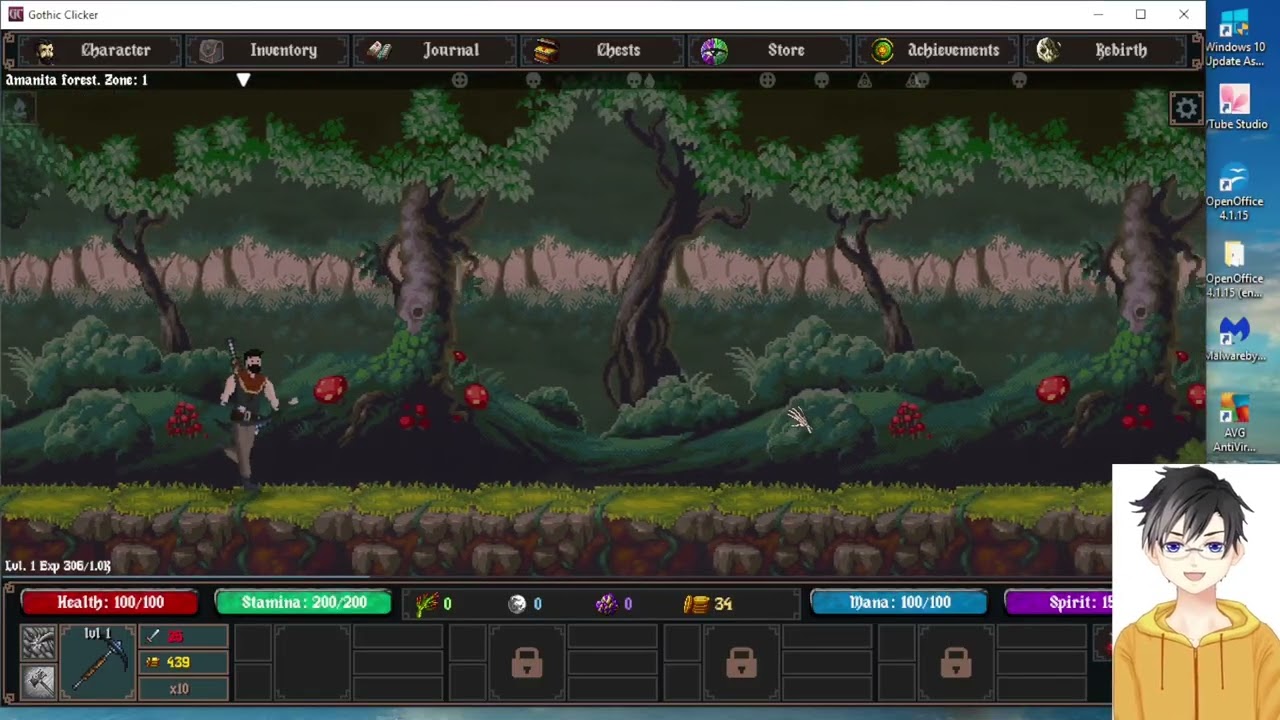Click the "Amanita Forest. Zone: 1" label

pos(77,80)
